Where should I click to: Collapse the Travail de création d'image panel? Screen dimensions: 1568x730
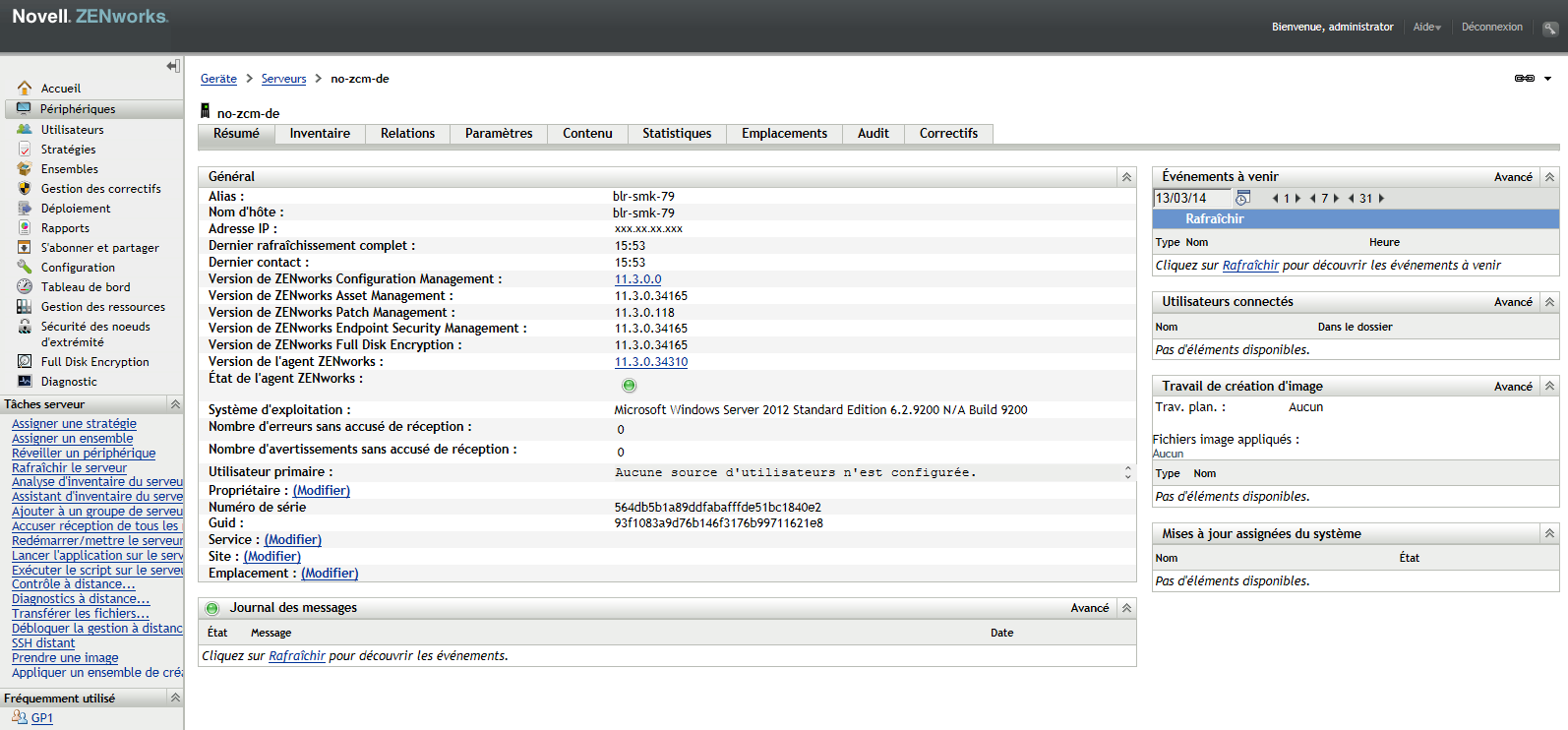pos(1549,387)
